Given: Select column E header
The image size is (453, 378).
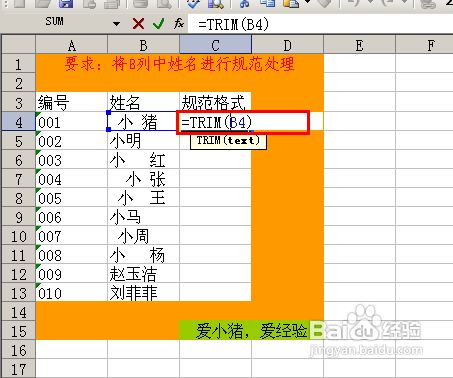Looking at the screenshot, I should (x=359, y=45).
